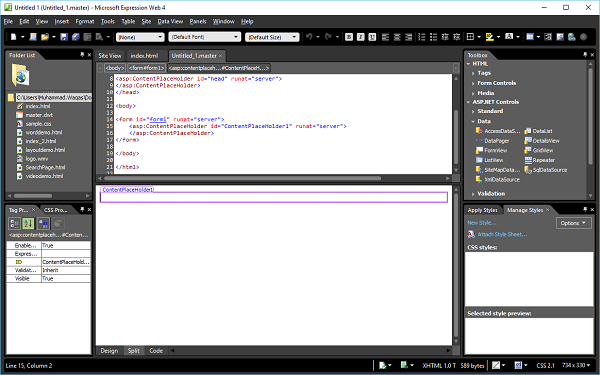This screenshot has width=600, height=375.
Task: Click Show alphabetized list icon in Tag Properties
Action: click(28, 223)
